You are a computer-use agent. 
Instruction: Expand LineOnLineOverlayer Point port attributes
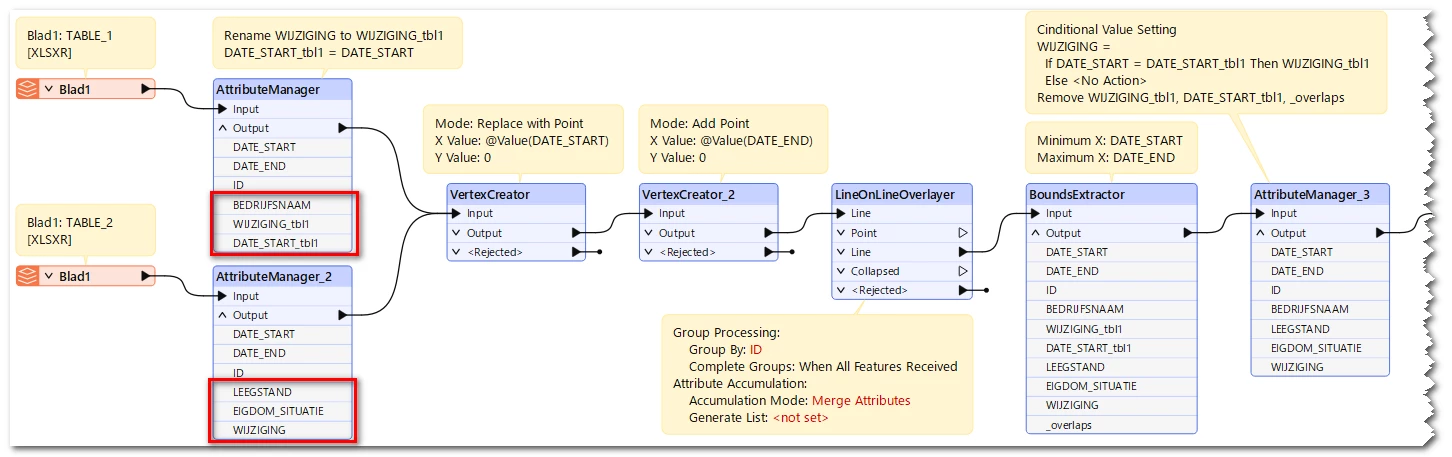841,233
